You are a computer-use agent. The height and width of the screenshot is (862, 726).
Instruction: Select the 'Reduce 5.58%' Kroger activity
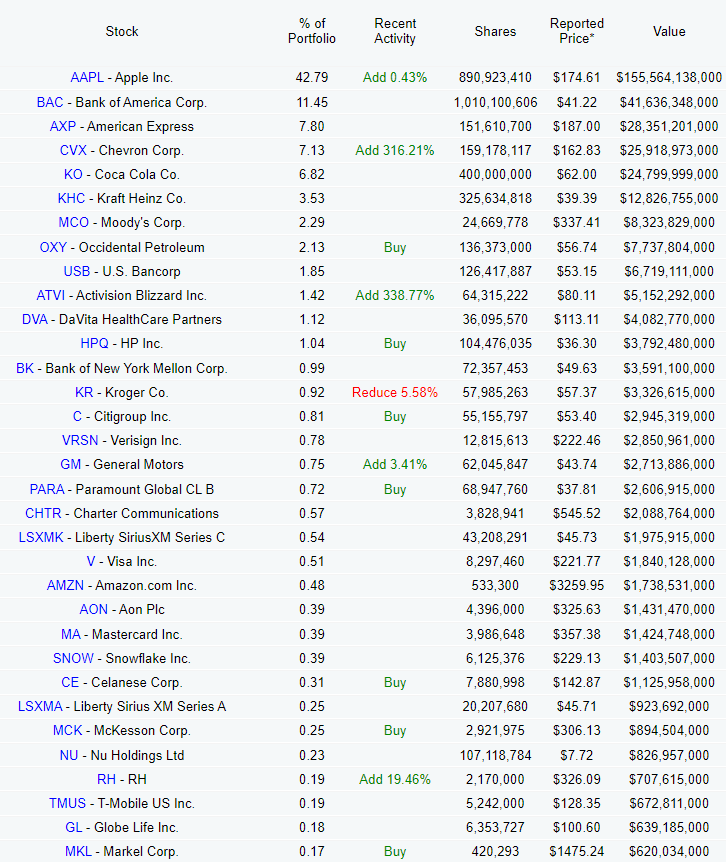(395, 393)
